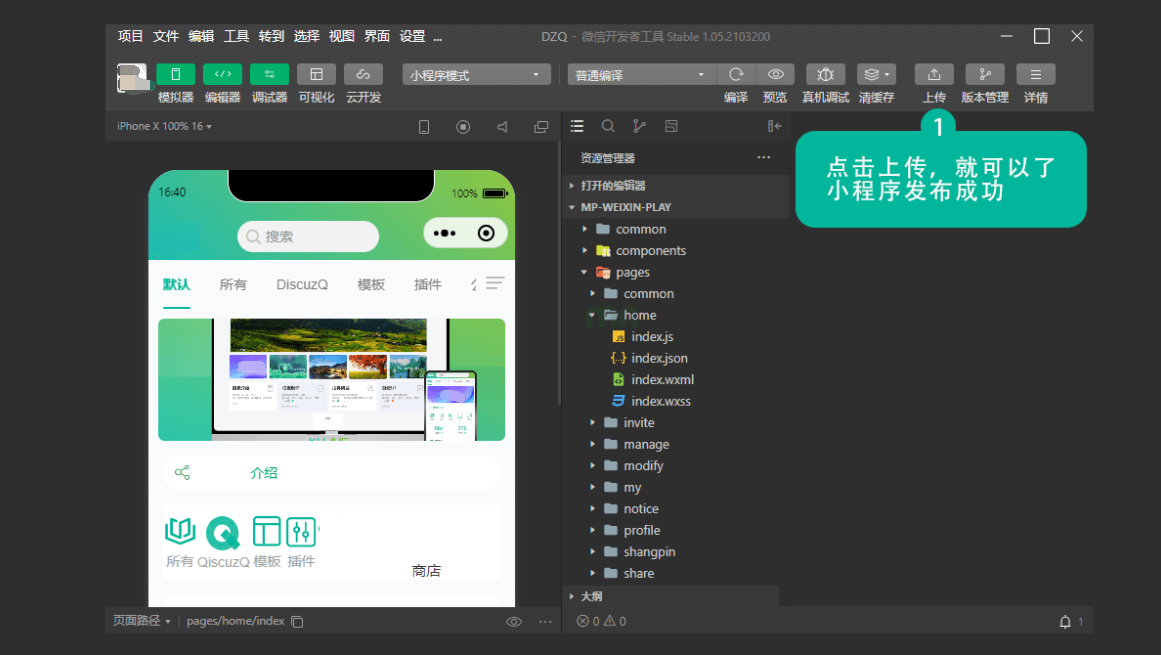
Task: Open the 设置 menu
Action: tap(412, 36)
